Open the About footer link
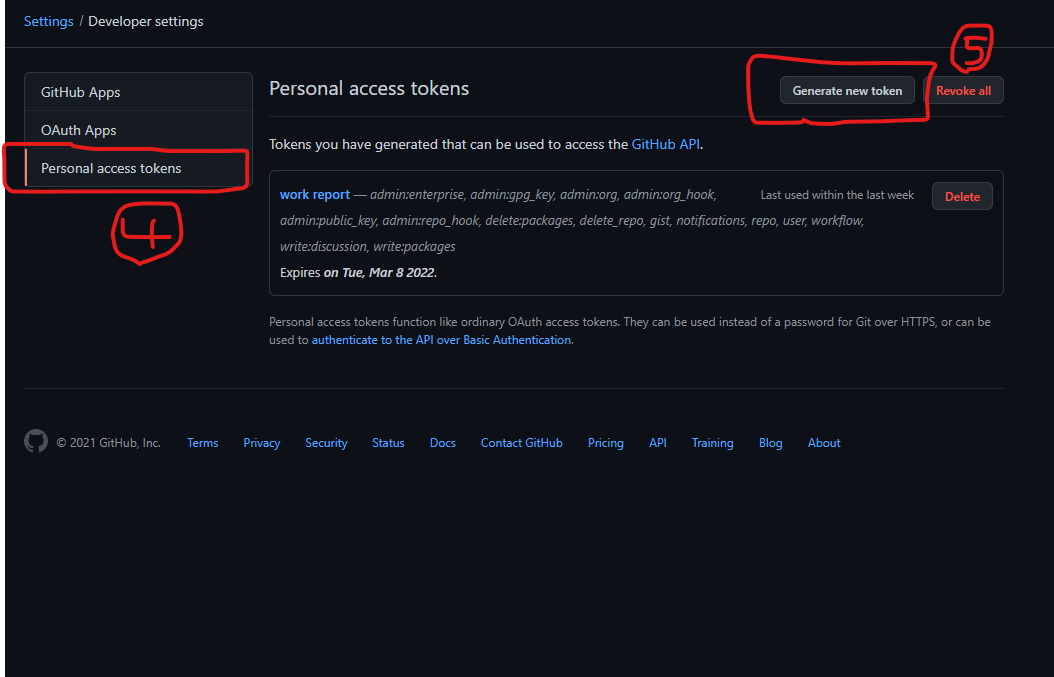The height and width of the screenshot is (677, 1054). click(824, 443)
